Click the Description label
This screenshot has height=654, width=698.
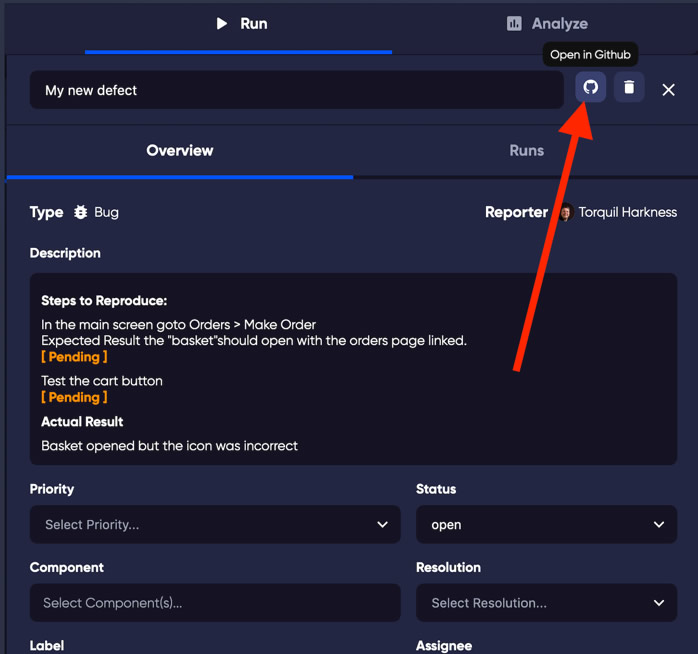[x=65, y=253]
